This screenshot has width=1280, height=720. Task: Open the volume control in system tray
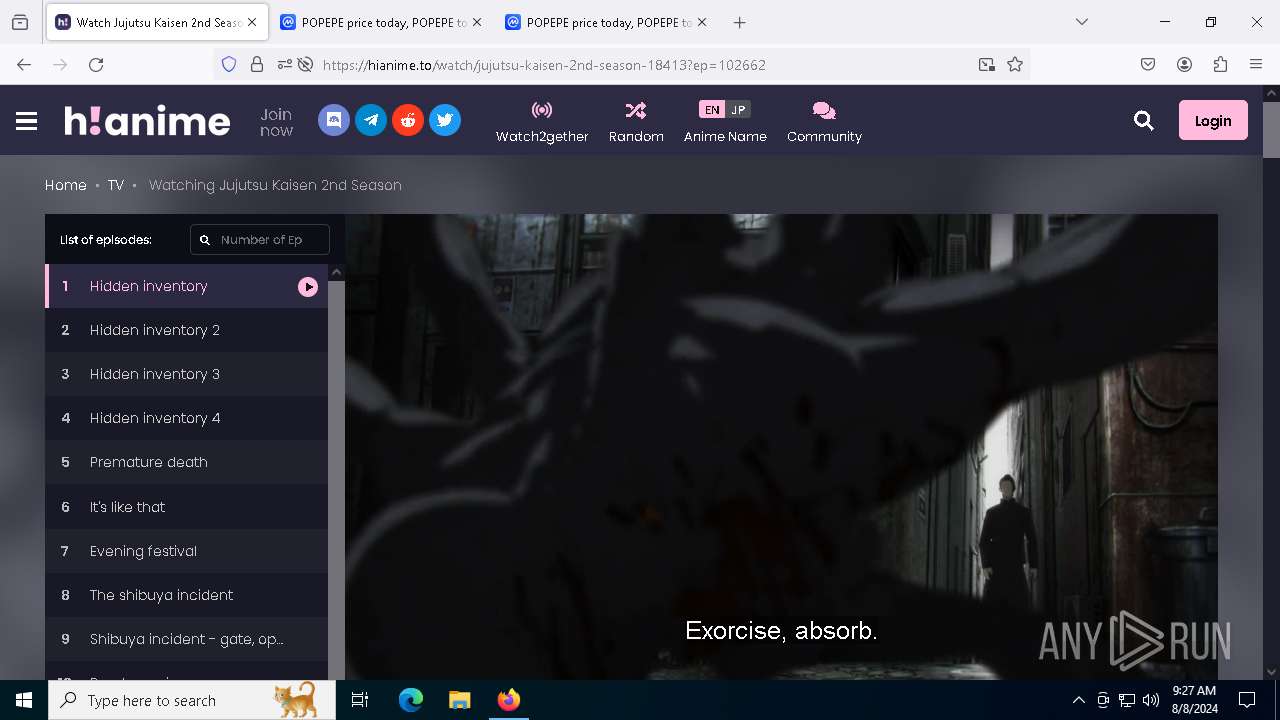tap(1151, 700)
